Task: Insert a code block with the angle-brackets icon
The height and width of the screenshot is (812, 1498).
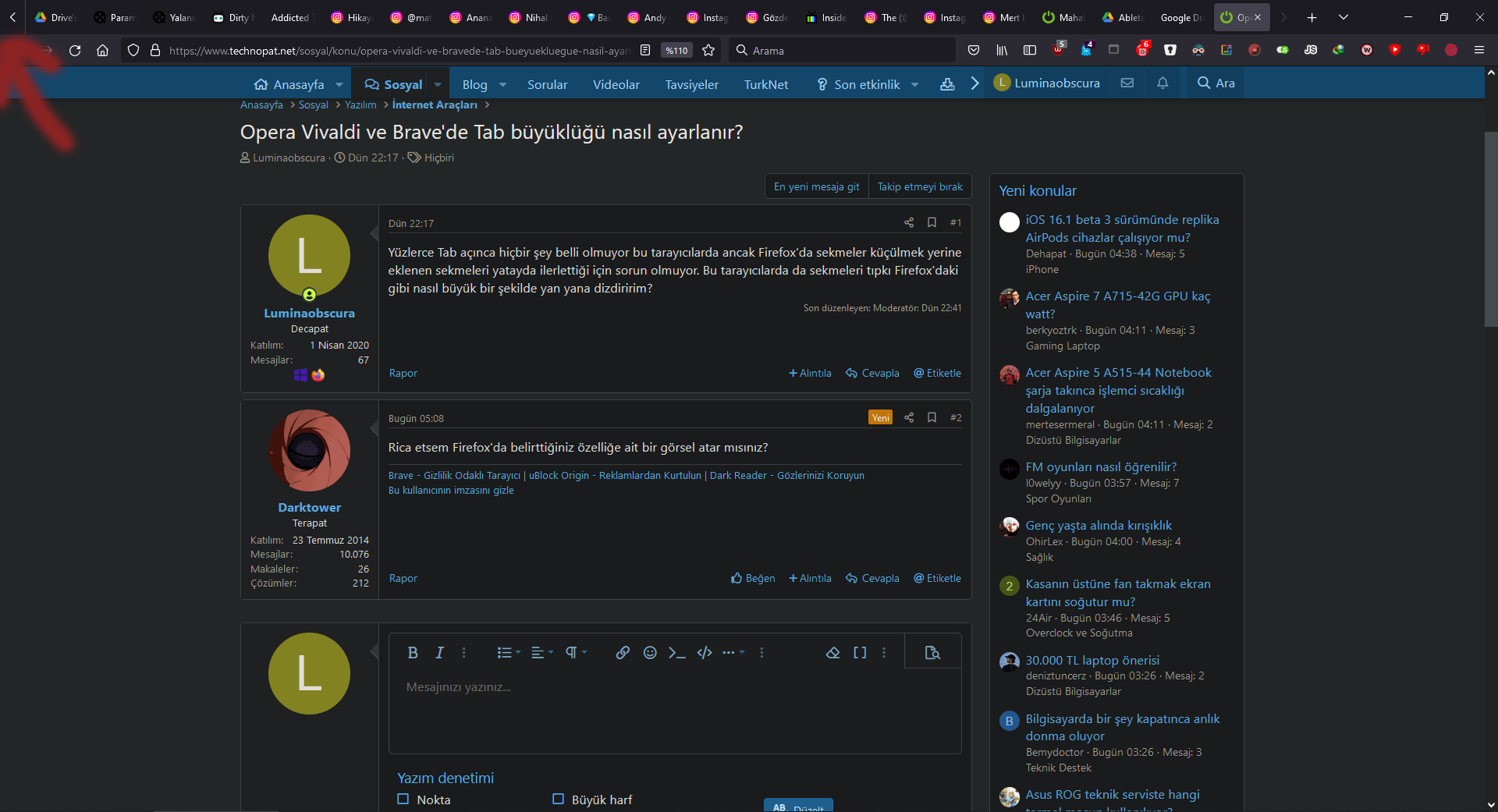Action: (x=705, y=653)
